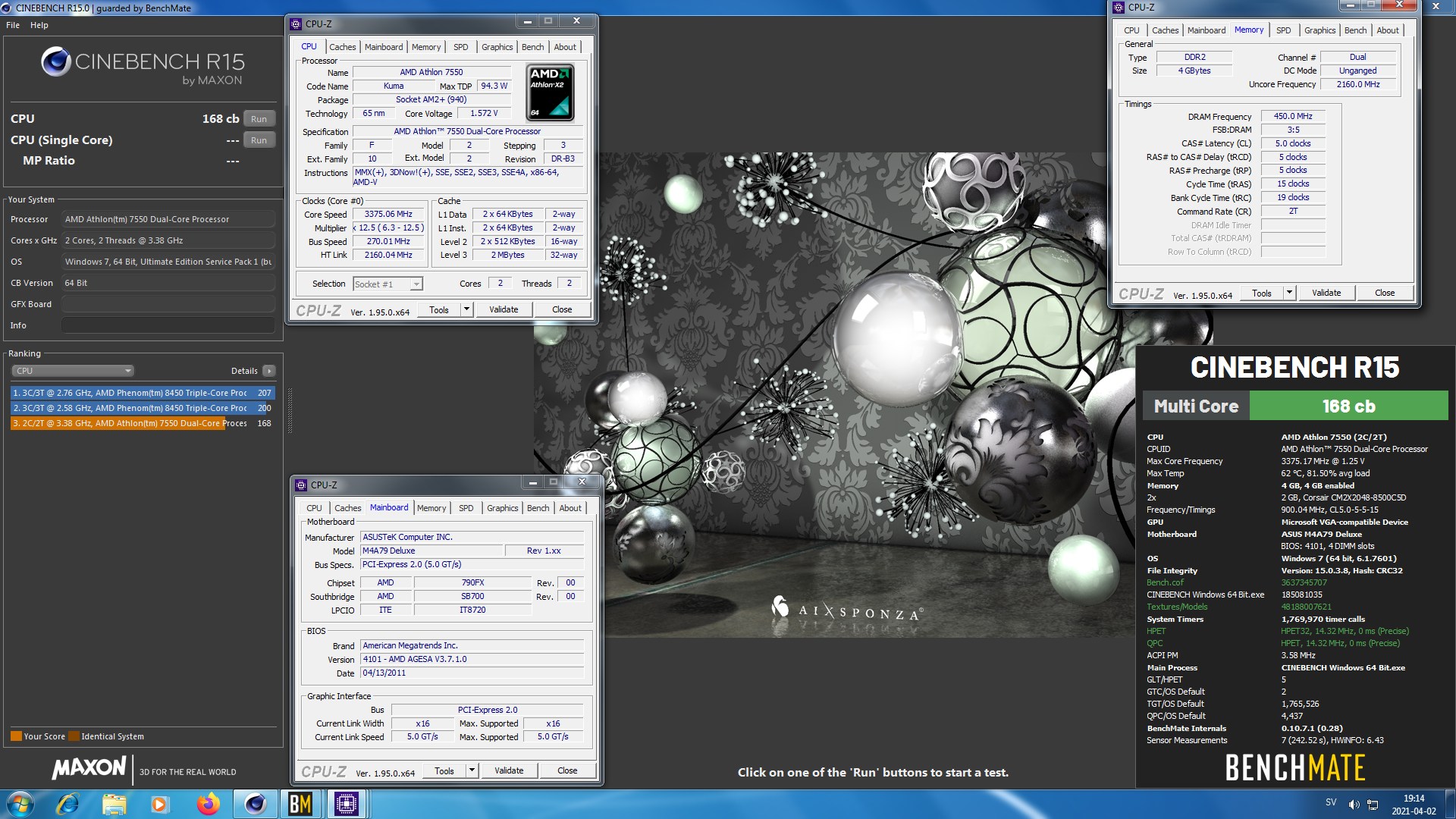Click Tools button in CPU-Z Memory window
1456x819 pixels.
[1262, 293]
